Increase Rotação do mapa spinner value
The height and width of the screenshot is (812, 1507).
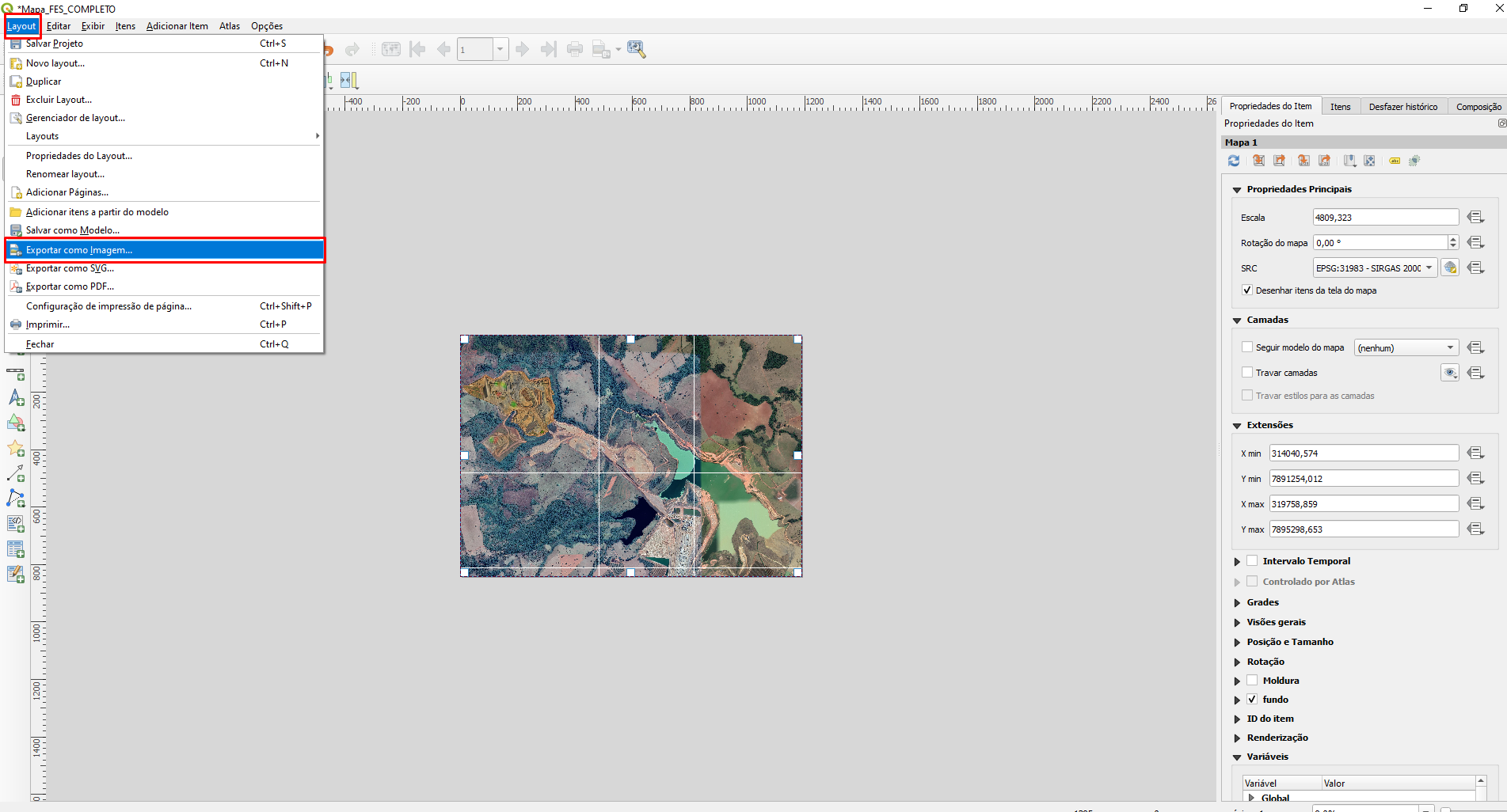click(x=1453, y=239)
